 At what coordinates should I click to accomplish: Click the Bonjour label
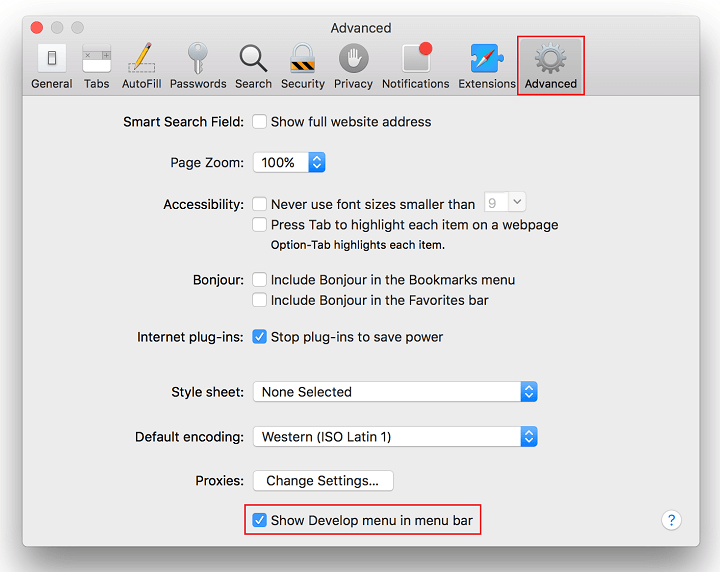tap(218, 280)
